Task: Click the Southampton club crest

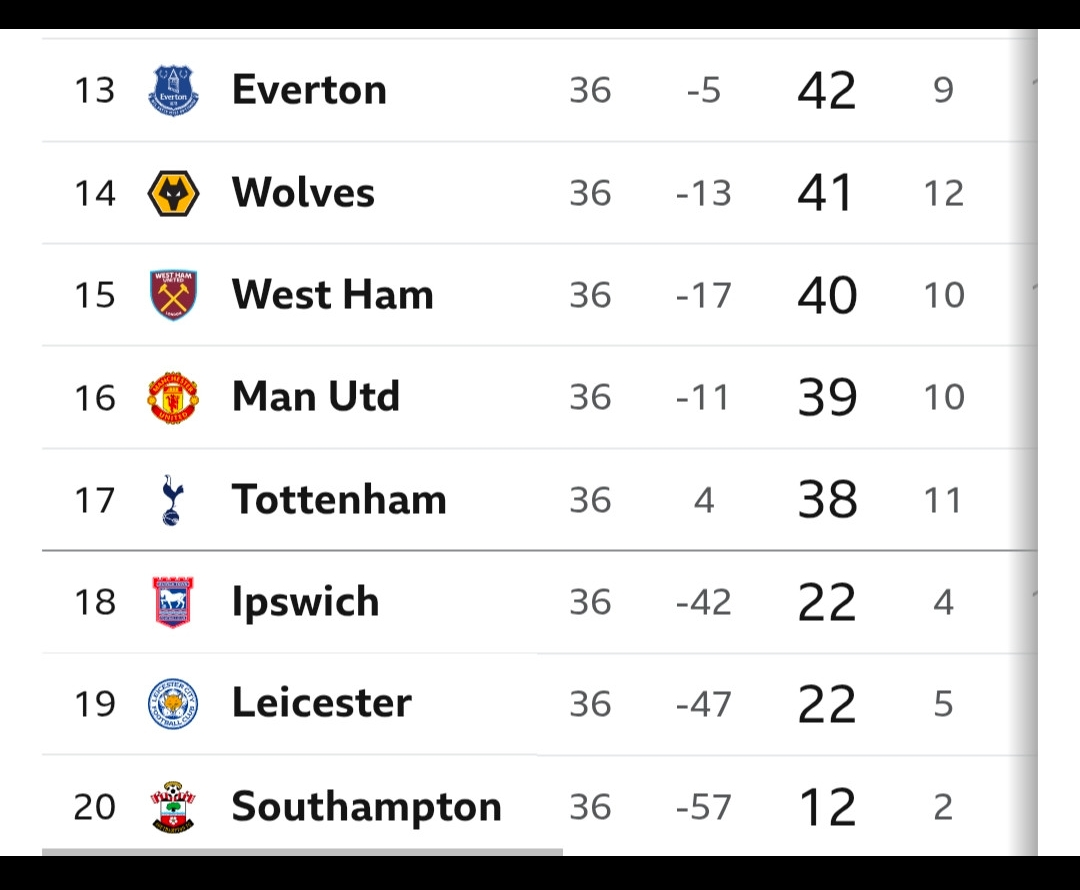Action: coord(173,807)
